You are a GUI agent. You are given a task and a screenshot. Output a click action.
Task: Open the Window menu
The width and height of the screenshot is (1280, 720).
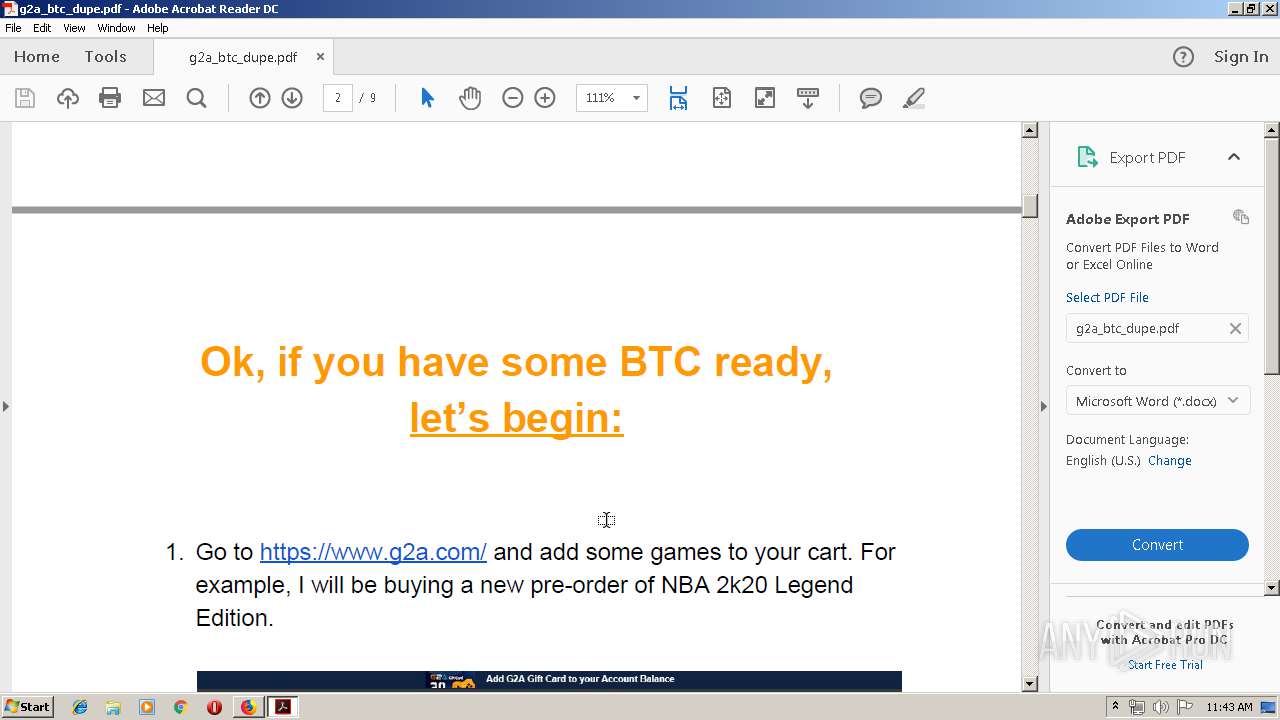tap(116, 28)
